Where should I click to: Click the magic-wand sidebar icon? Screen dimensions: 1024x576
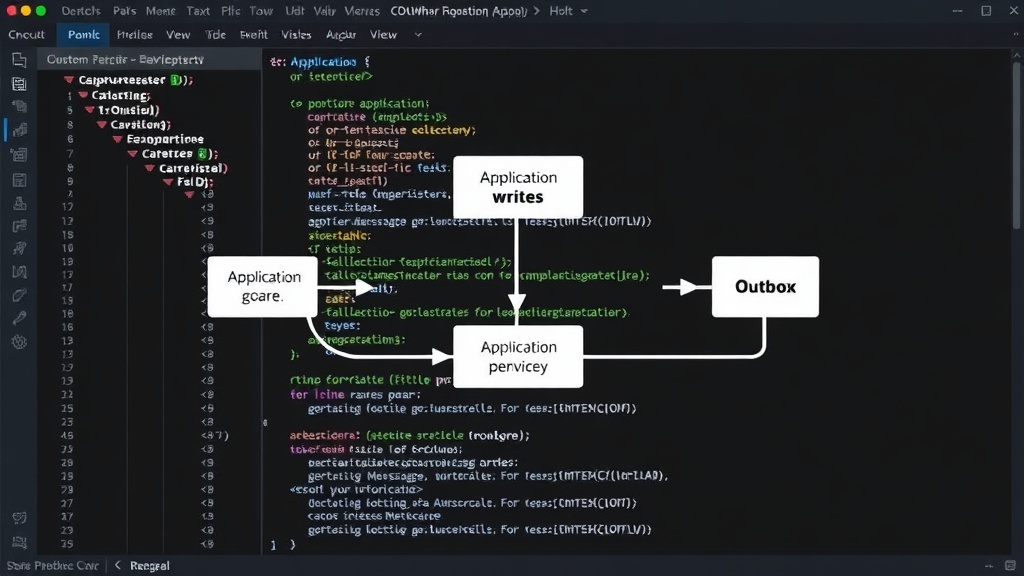coord(19,249)
